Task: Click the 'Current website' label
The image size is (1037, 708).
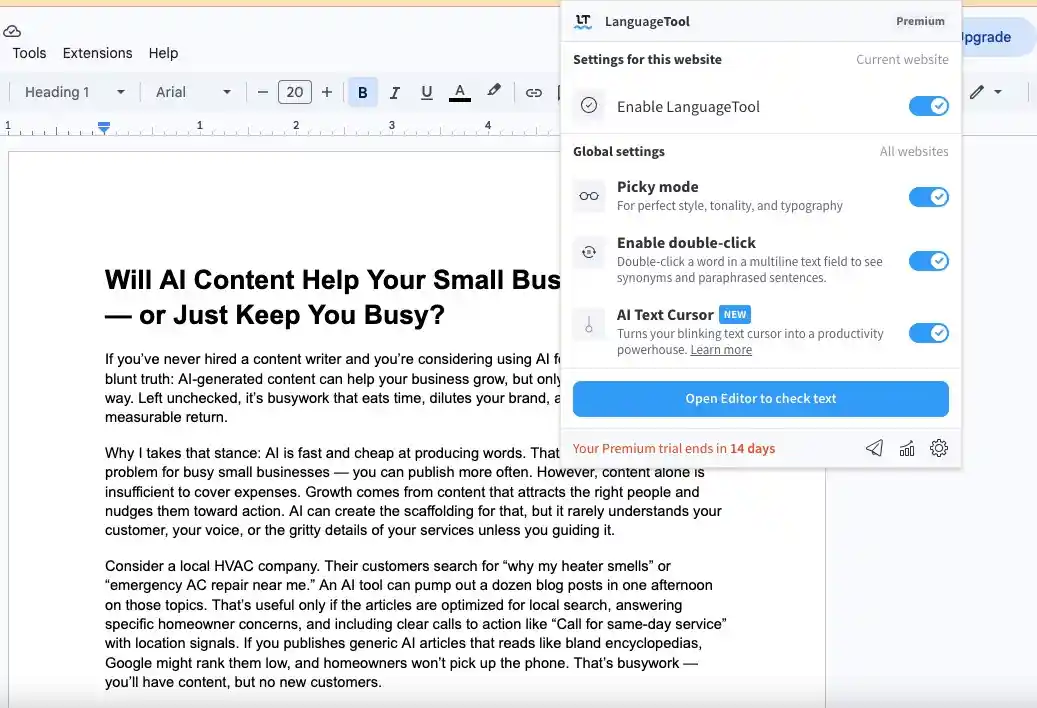Action: (902, 59)
